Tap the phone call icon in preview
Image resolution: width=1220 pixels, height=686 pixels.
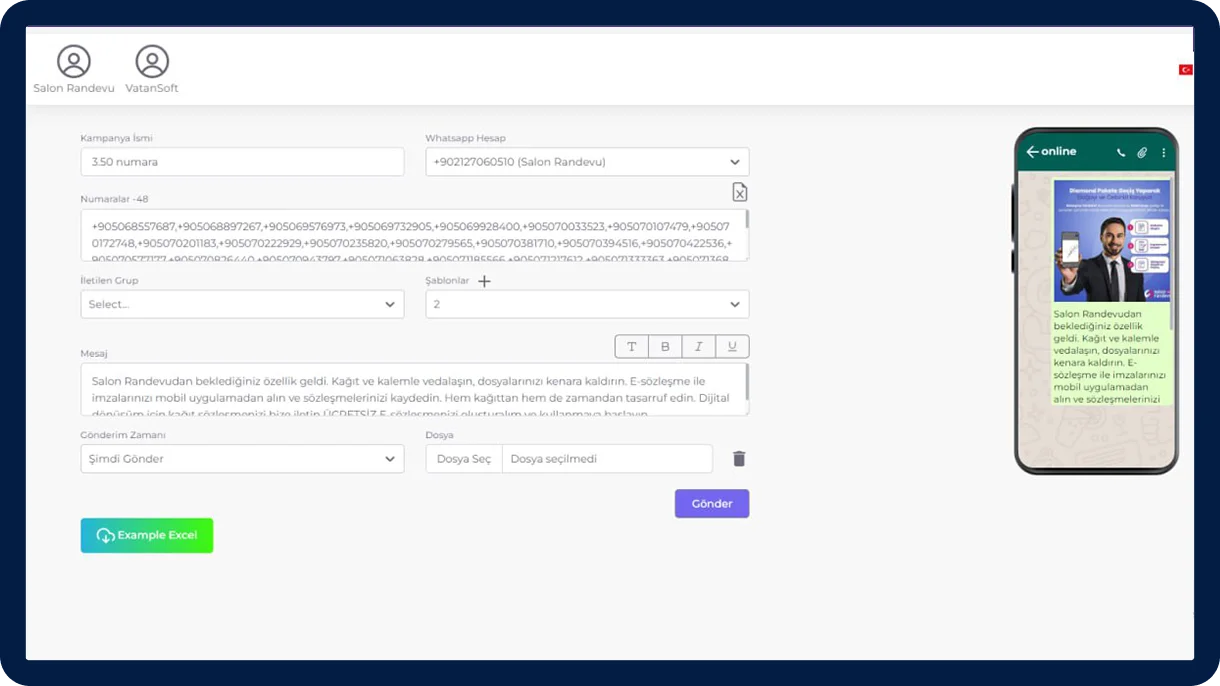(x=1120, y=153)
